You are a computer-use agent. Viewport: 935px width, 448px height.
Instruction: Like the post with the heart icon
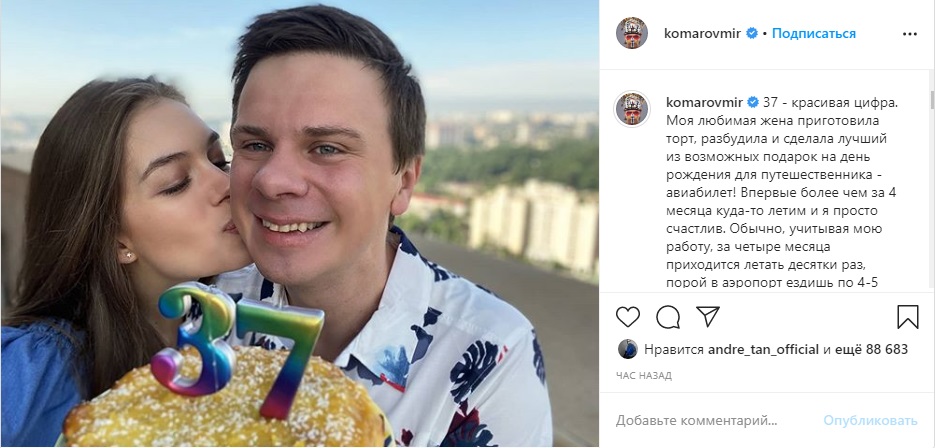627,317
